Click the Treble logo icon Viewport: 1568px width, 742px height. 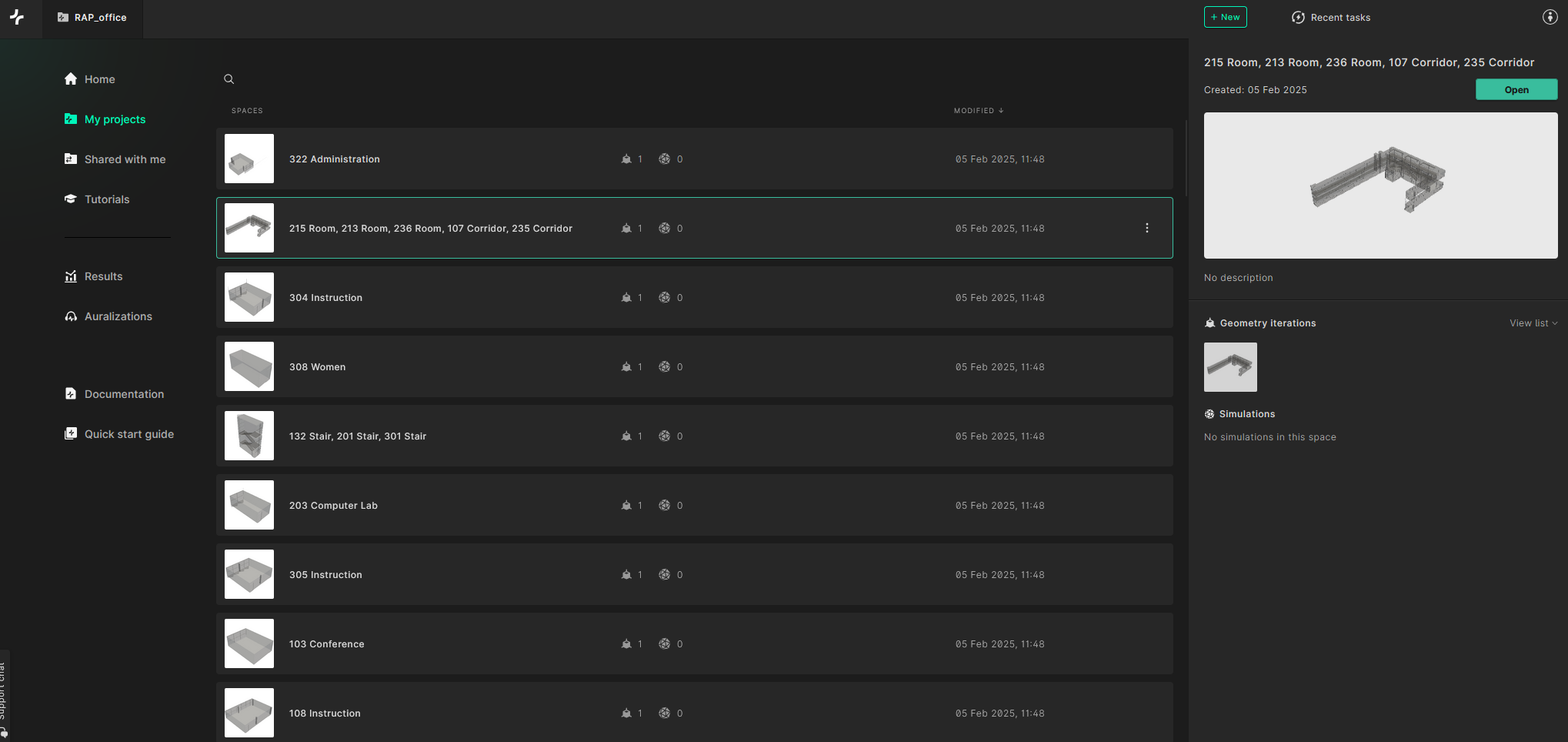click(x=17, y=17)
